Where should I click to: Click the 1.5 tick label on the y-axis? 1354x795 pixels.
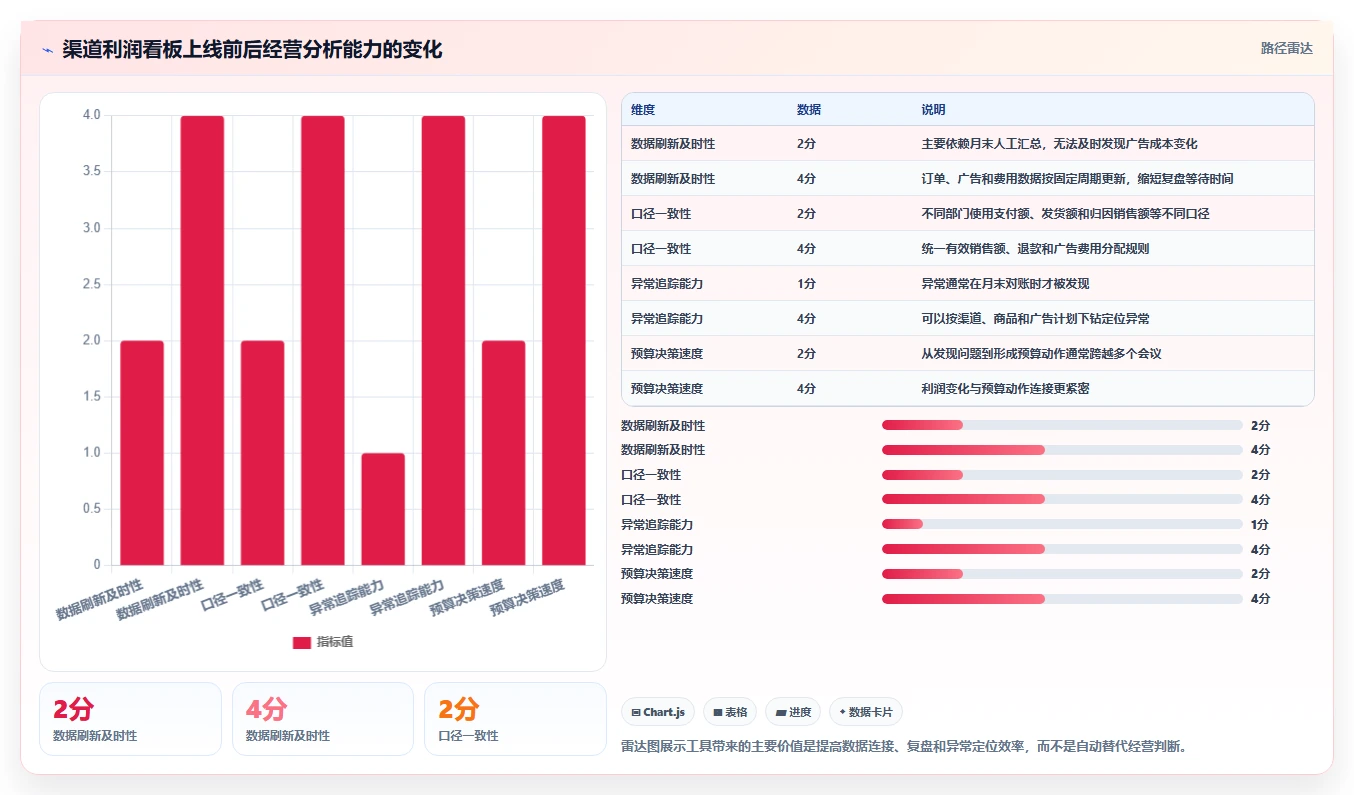pos(91,397)
